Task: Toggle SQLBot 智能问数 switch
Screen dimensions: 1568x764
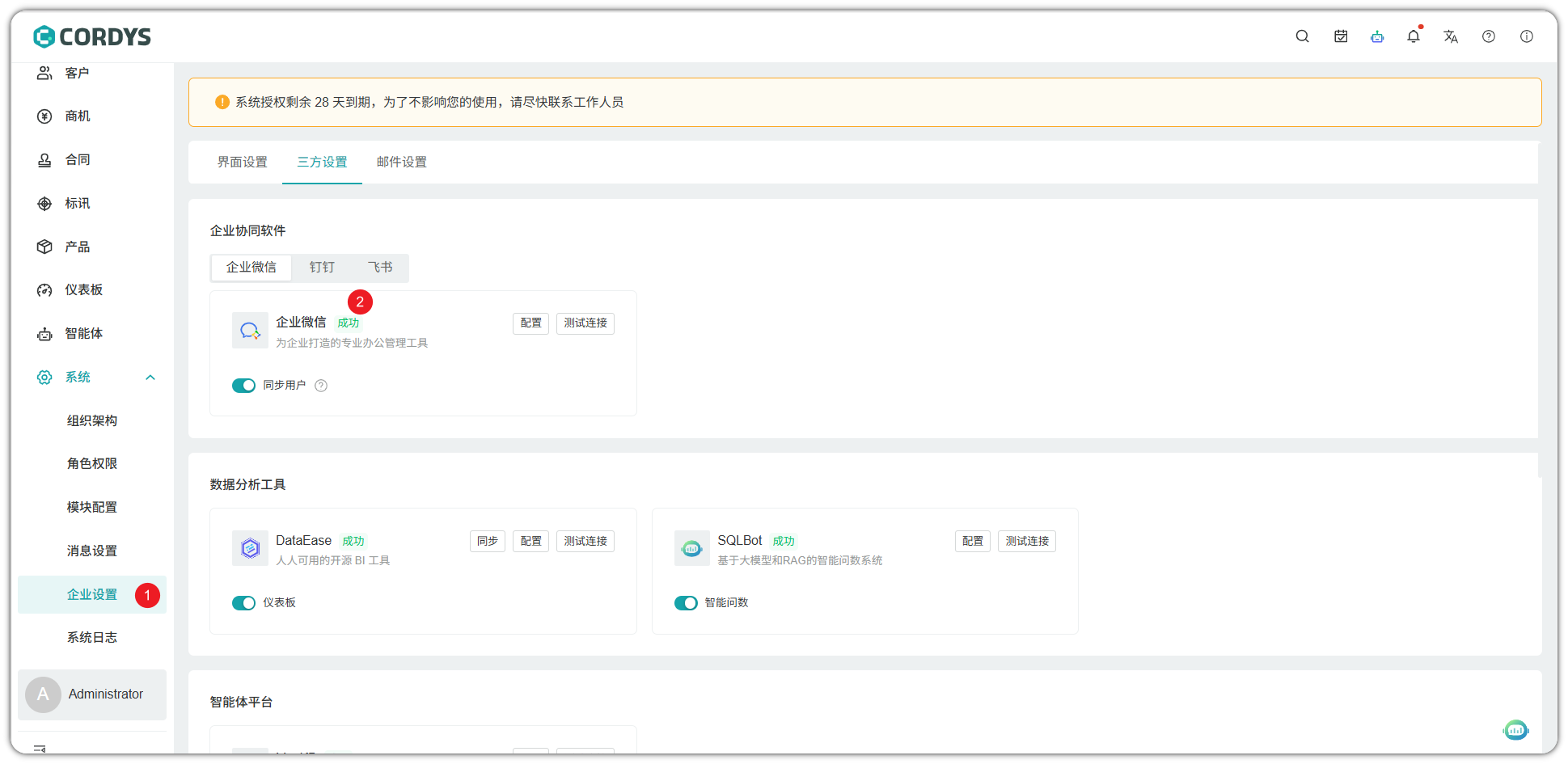Action: pyautogui.click(x=686, y=603)
